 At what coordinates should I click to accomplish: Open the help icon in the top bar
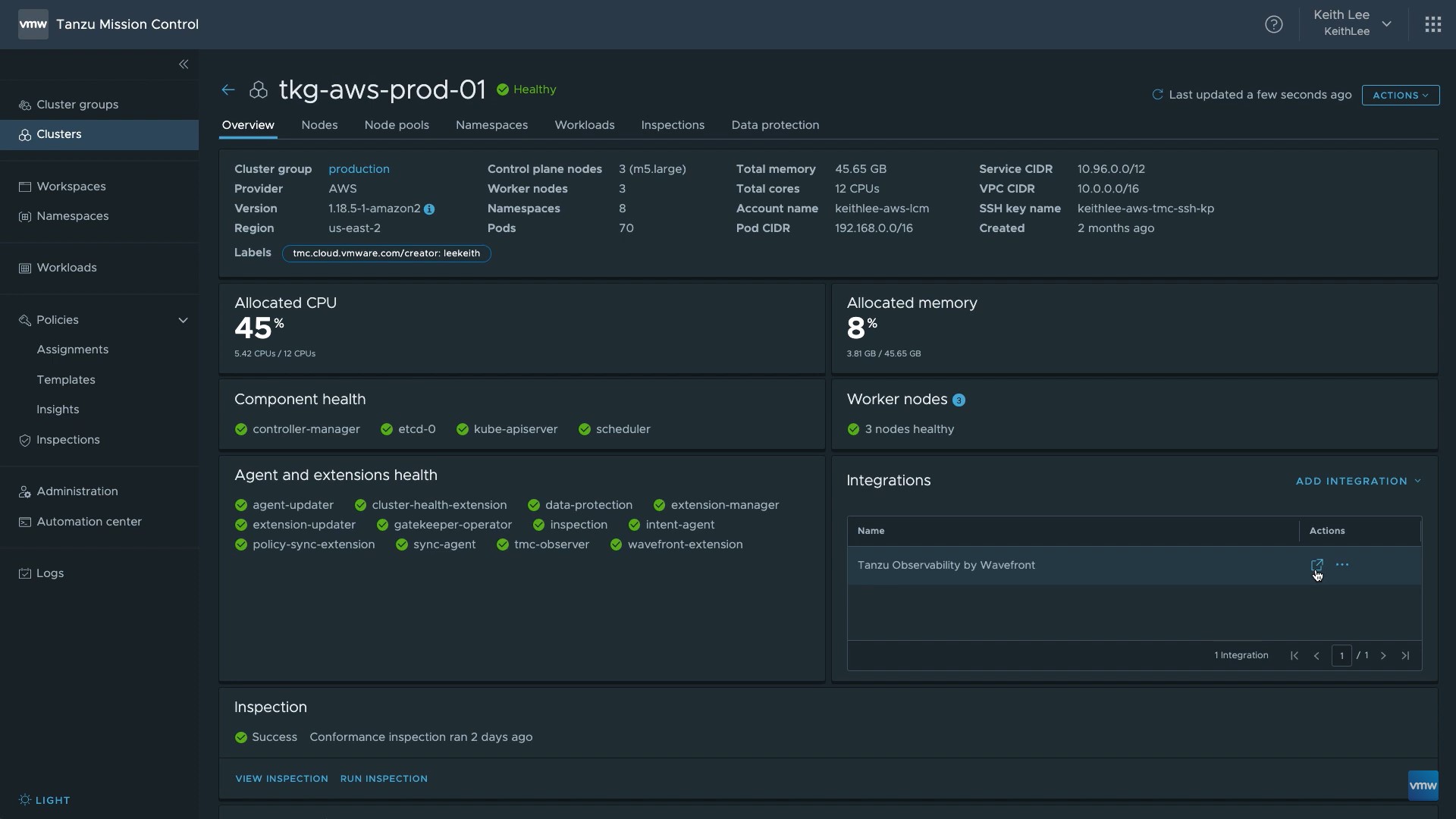pyautogui.click(x=1274, y=24)
